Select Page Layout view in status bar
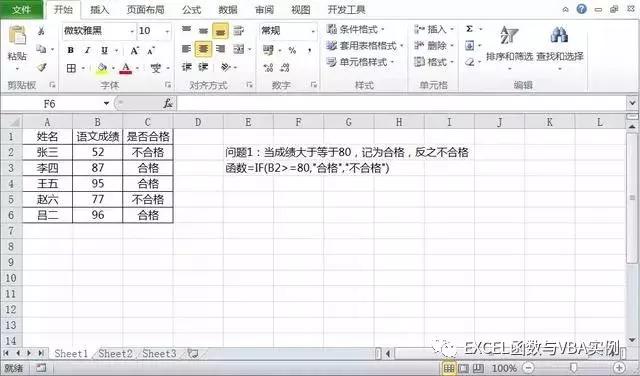 [464, 368]
